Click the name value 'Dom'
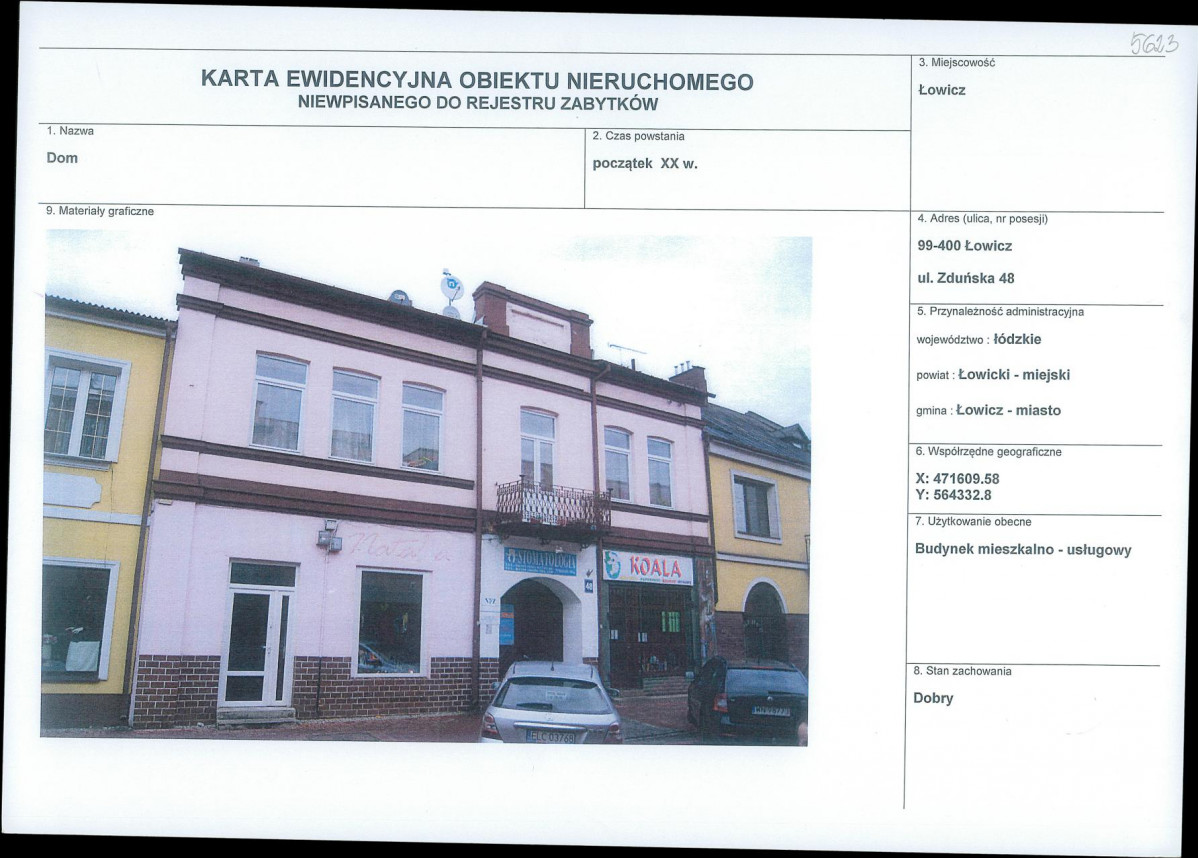This screenshot has width=1198, height=858. (62, 158)
